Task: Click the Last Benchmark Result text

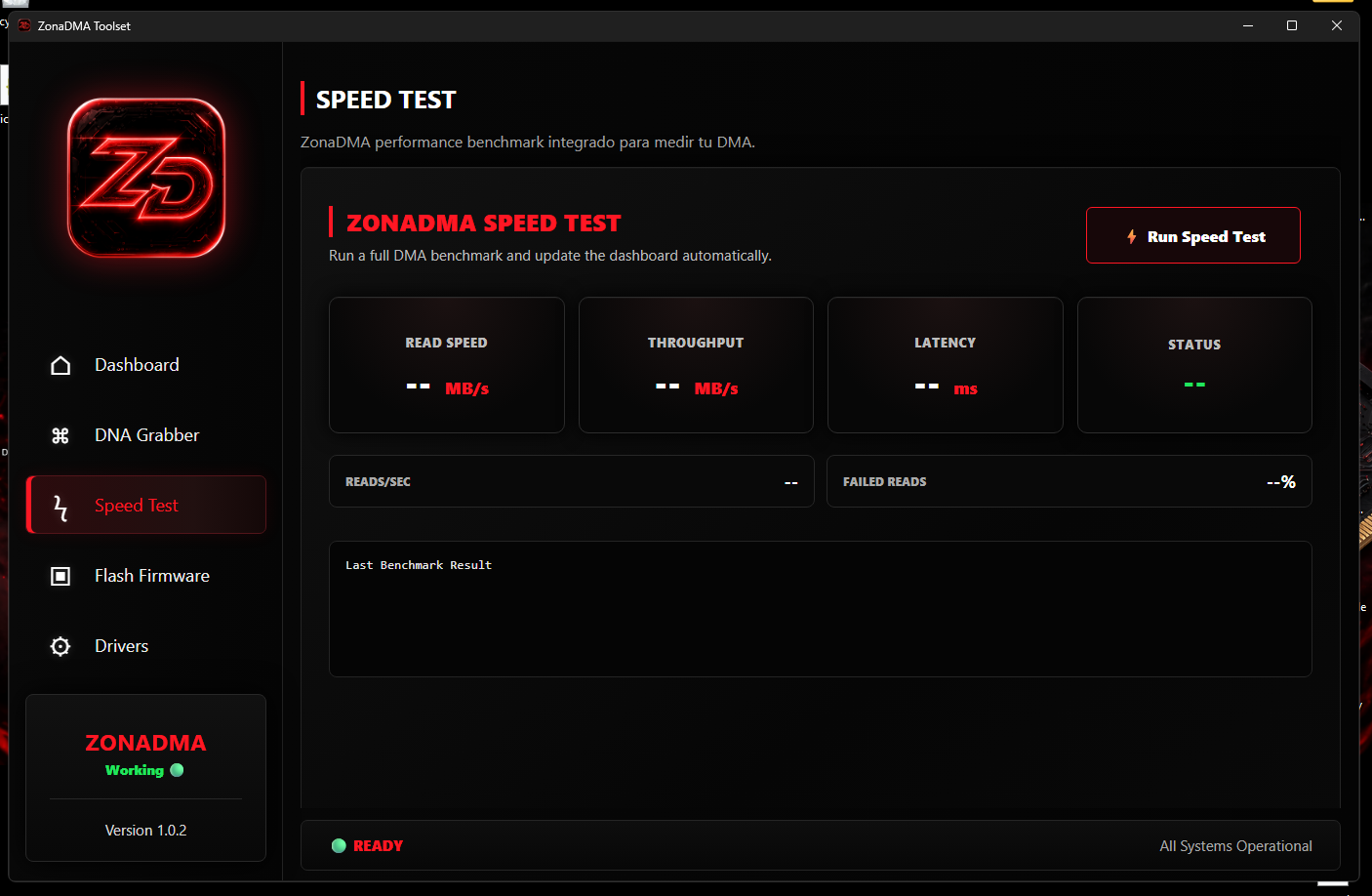Action: pyautogui.click(x=419, y=565)
